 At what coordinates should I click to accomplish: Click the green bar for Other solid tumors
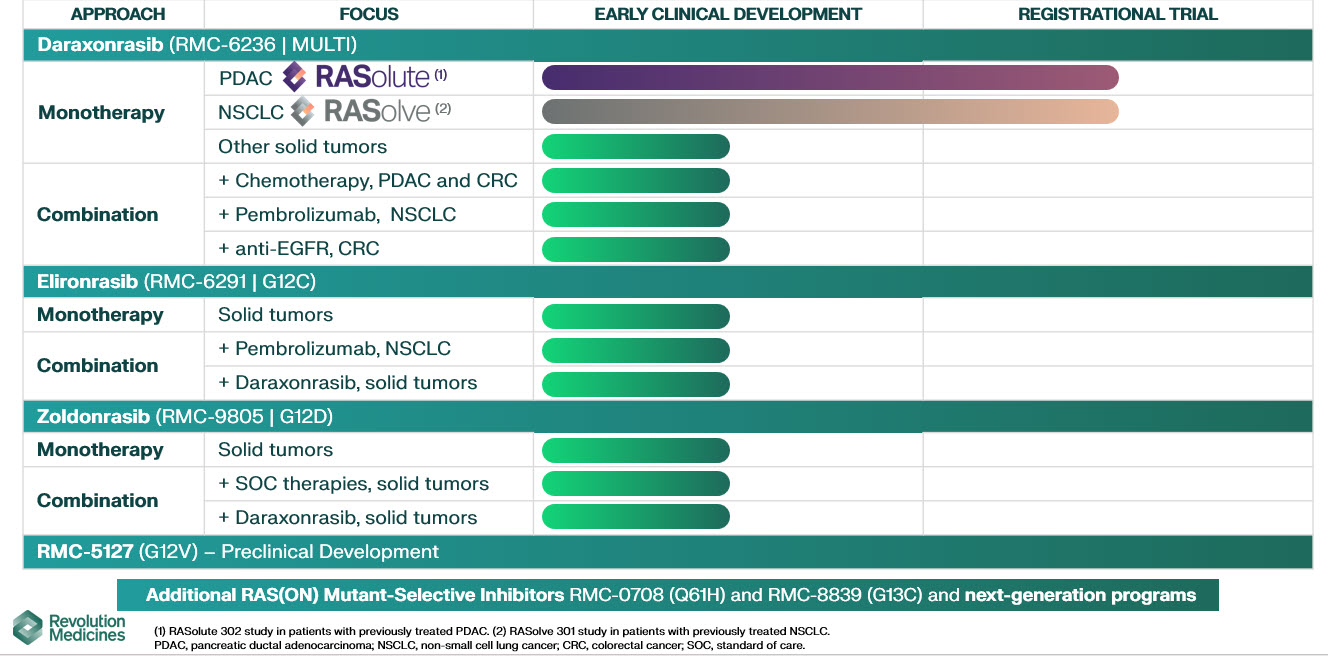coord(635,147)
